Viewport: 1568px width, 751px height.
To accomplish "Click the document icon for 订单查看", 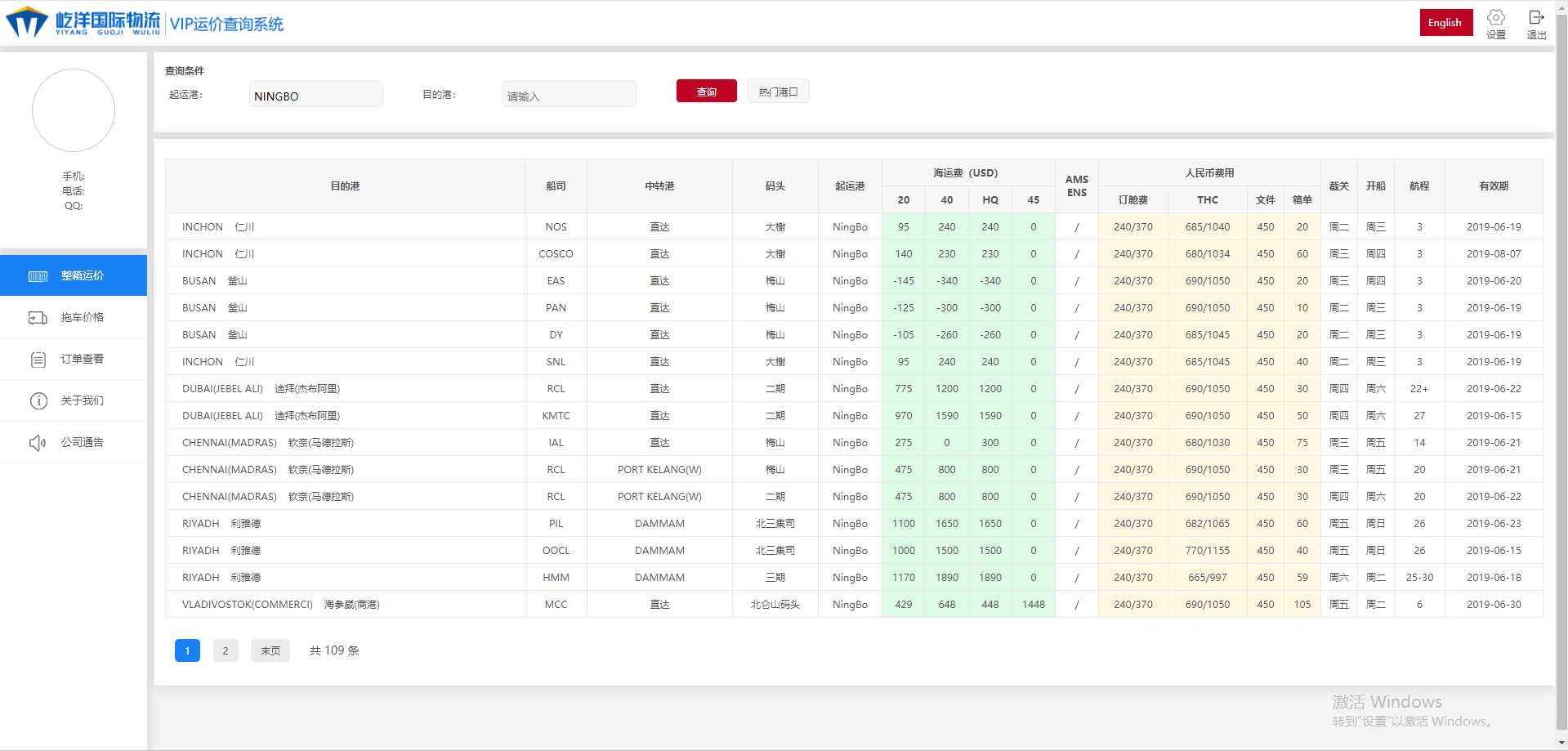I will click(38, 360).
